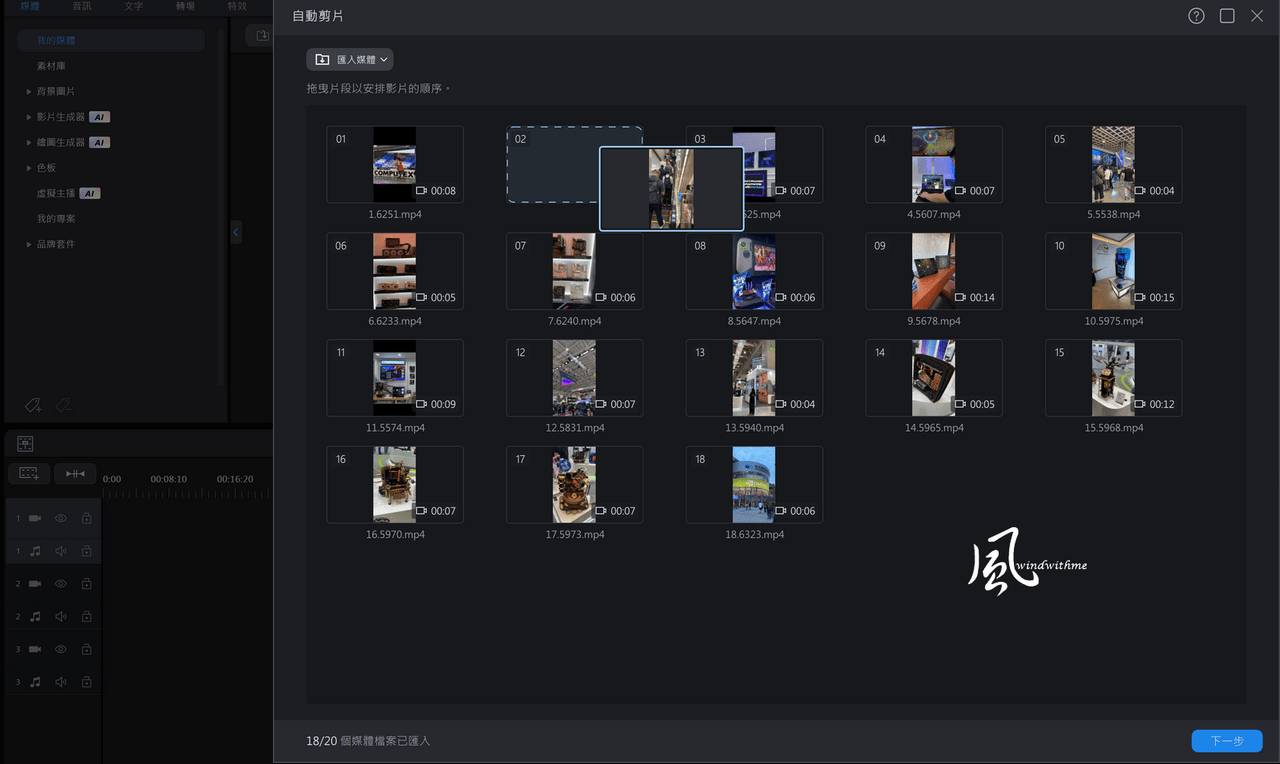Image resolution: width=1280 pixels, height=764 pixels.
Task: Lock video track 1
Action: click(x=87, y=519)
